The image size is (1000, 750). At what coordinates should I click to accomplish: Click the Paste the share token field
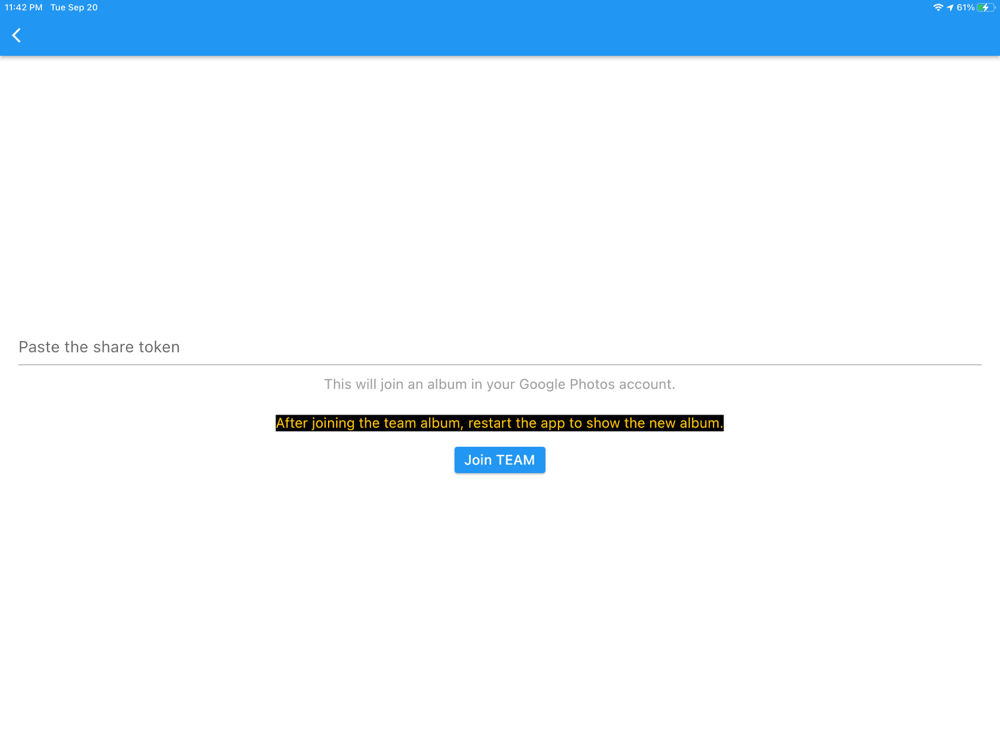(499, 347)
